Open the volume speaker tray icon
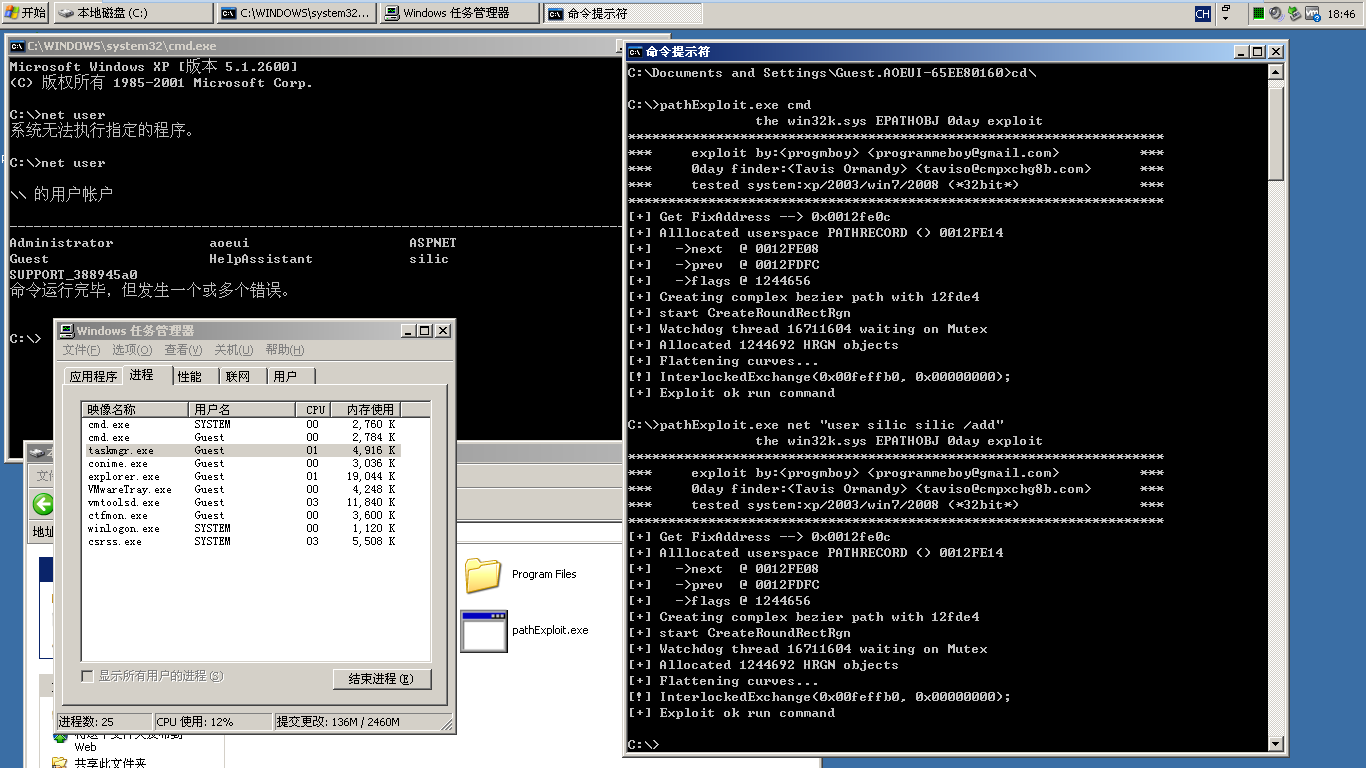The height and width of the screenshot is (768, 1366). (x=1275, y=13)
